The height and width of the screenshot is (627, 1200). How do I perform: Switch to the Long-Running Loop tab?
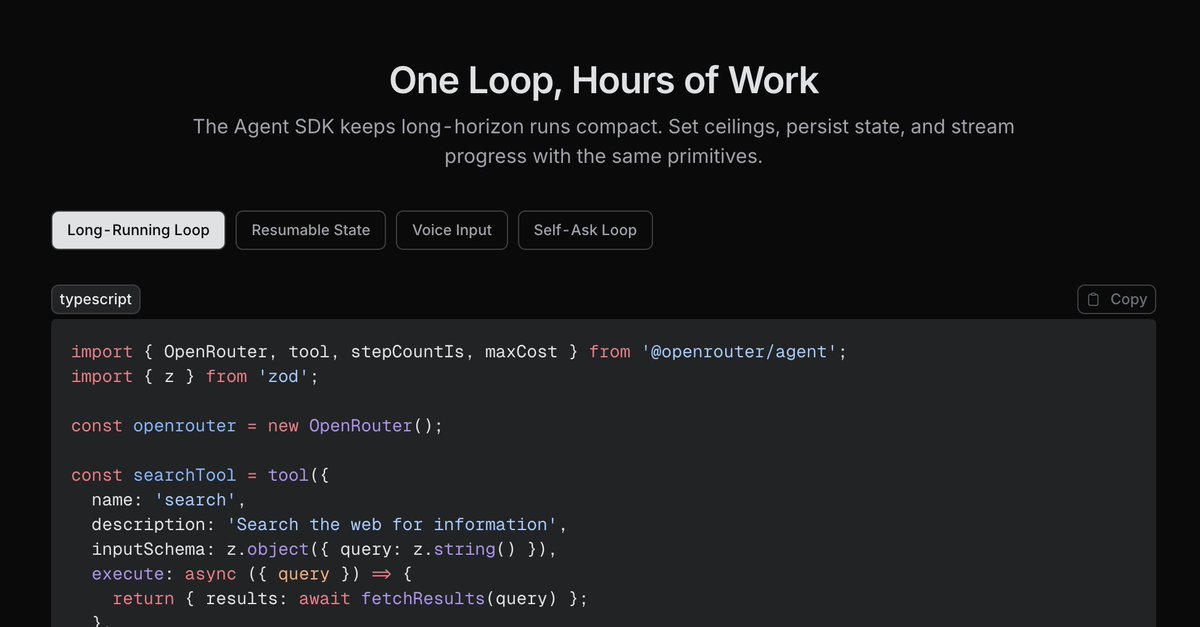[138, 230]
